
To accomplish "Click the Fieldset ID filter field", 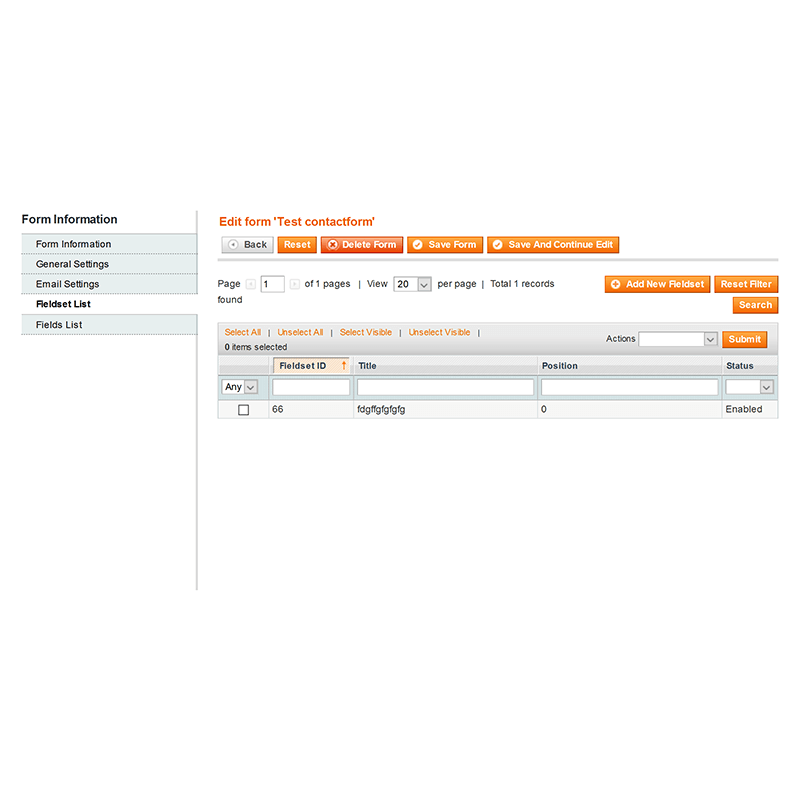I will click(x=311, y=387).
